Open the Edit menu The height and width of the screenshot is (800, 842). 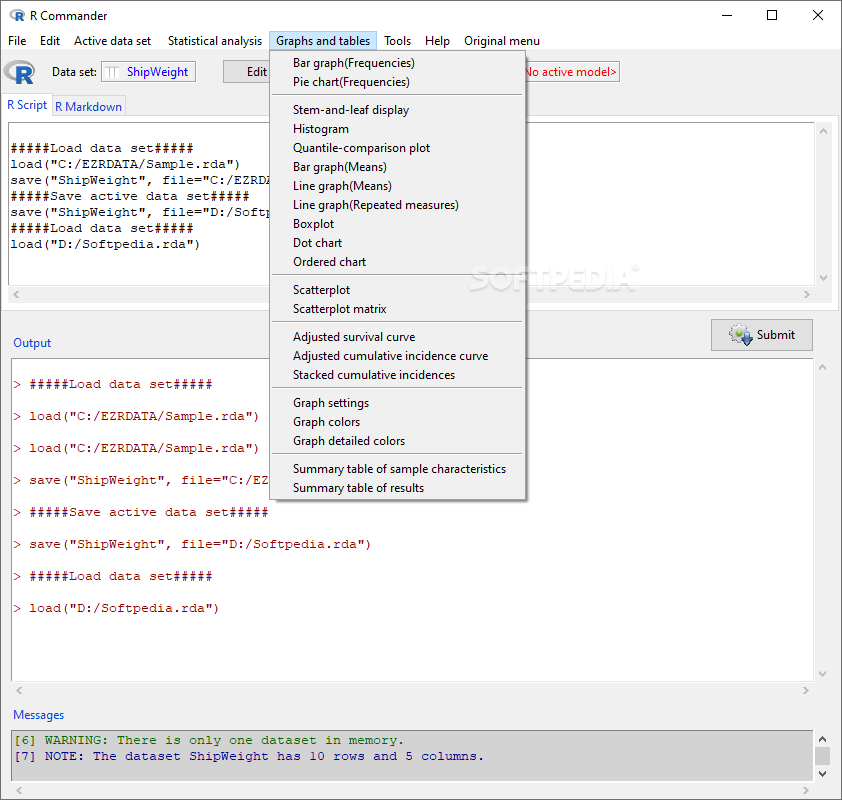tap(50, 41)
